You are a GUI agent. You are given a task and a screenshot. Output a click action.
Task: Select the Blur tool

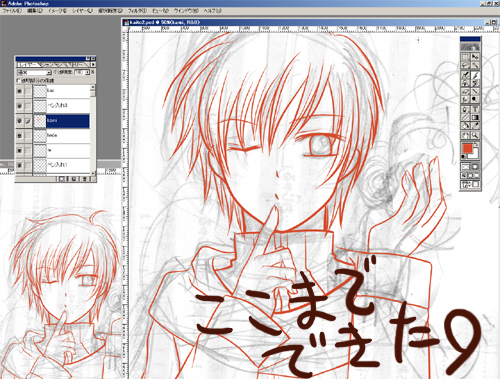click(x=465, y=99)
